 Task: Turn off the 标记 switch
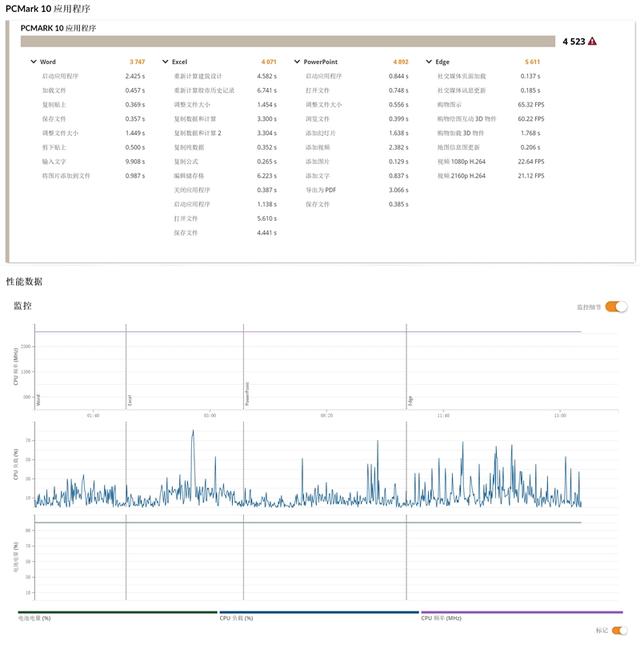pyautogui.click(x=619, y=631)
